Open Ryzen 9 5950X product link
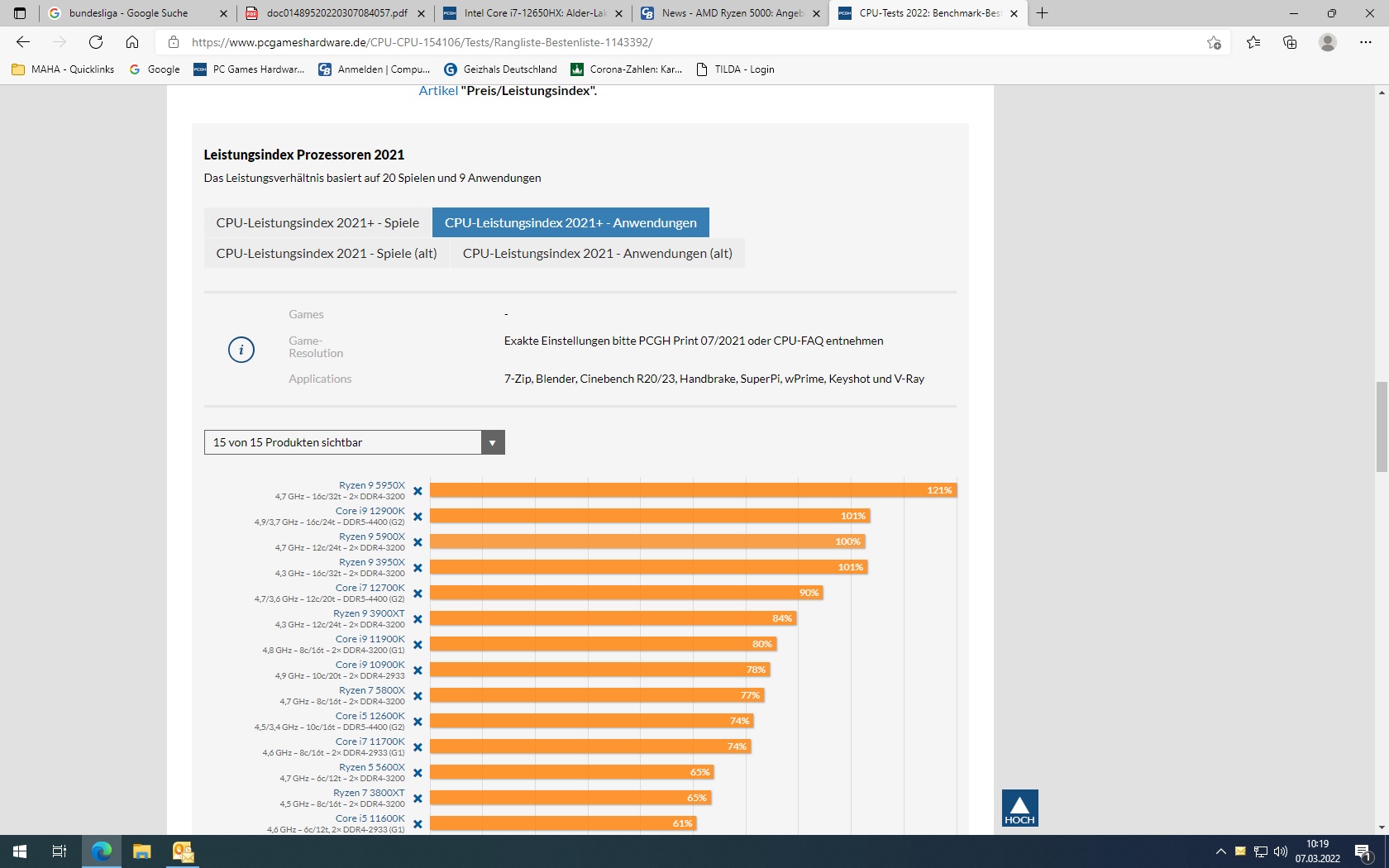This screenshot has height=868, width=1389. tap(372, 485)
